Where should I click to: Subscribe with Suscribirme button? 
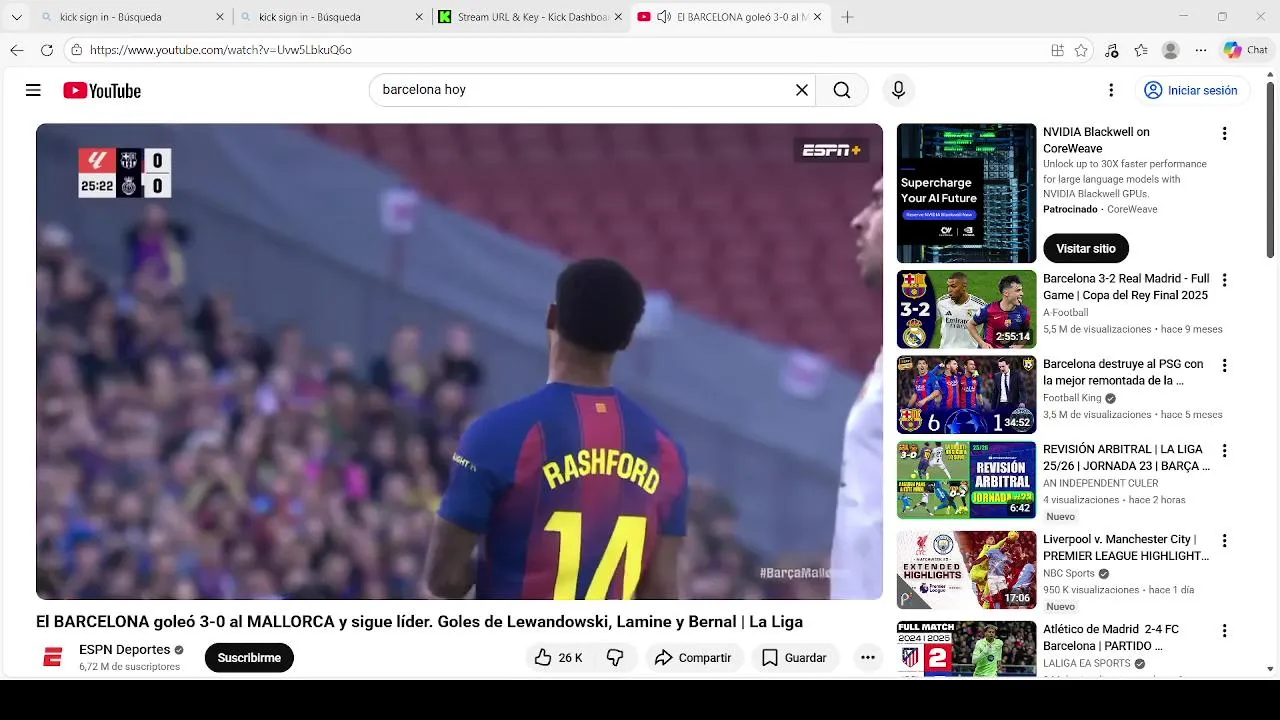coord(249,657)
